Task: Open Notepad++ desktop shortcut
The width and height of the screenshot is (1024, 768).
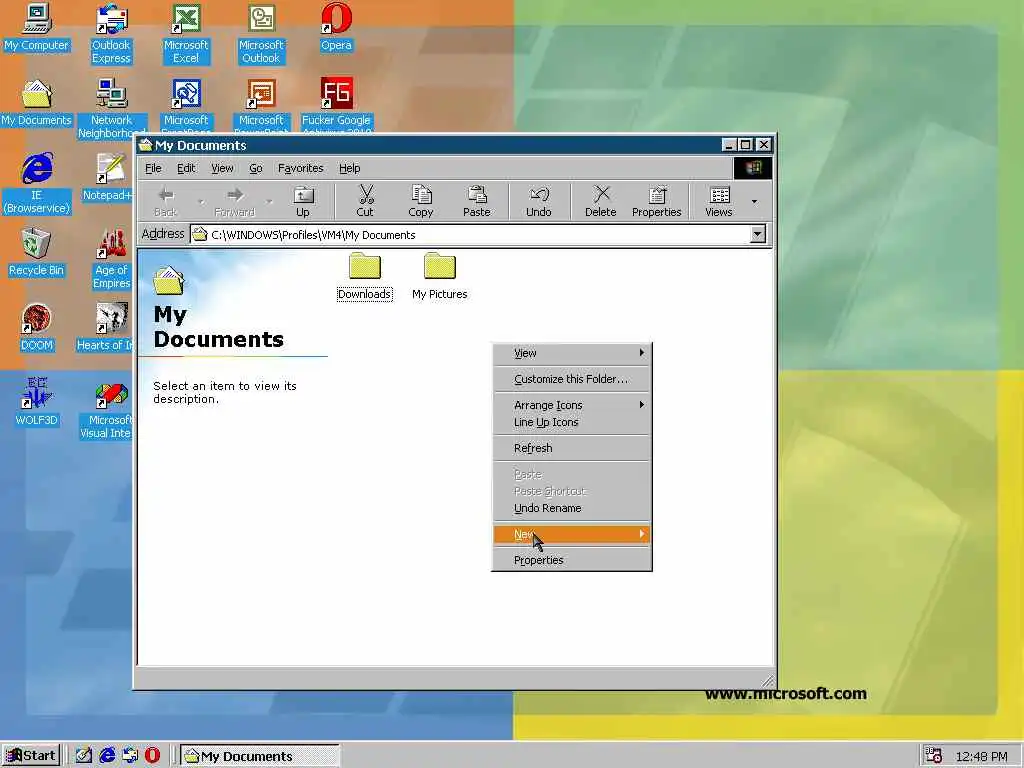Action: pyautogui.click(x=109, y=178)
